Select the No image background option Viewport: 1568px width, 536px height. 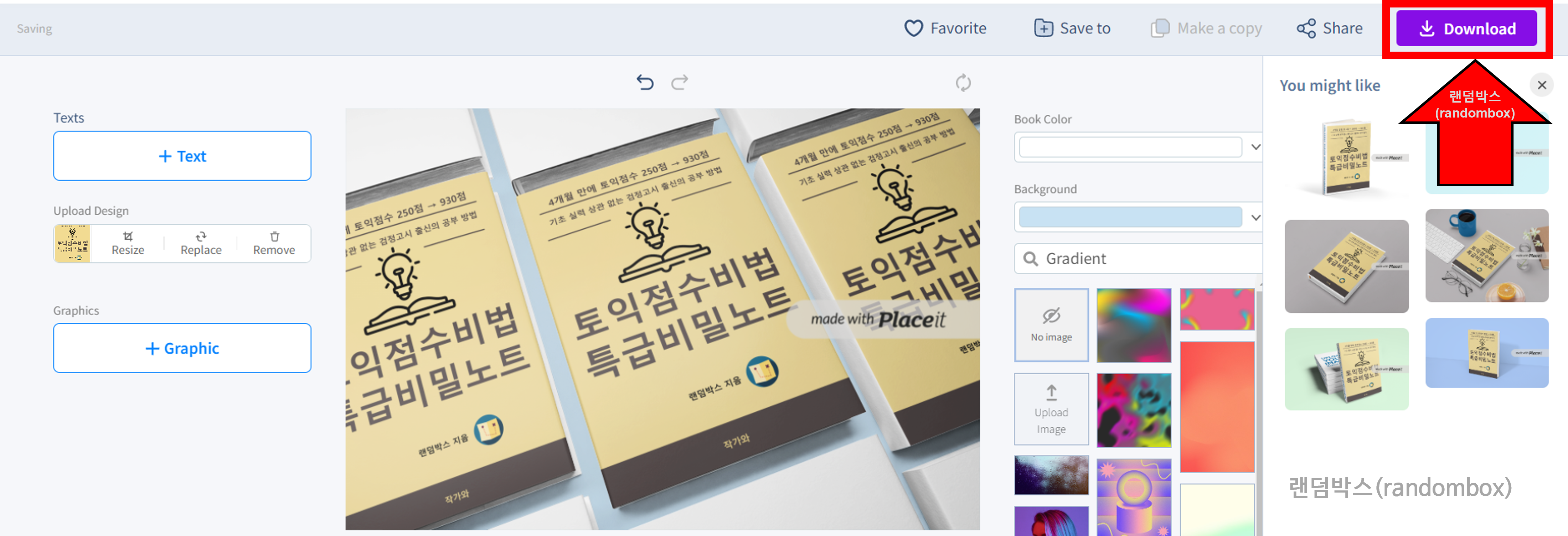(x=1052, y=325)
